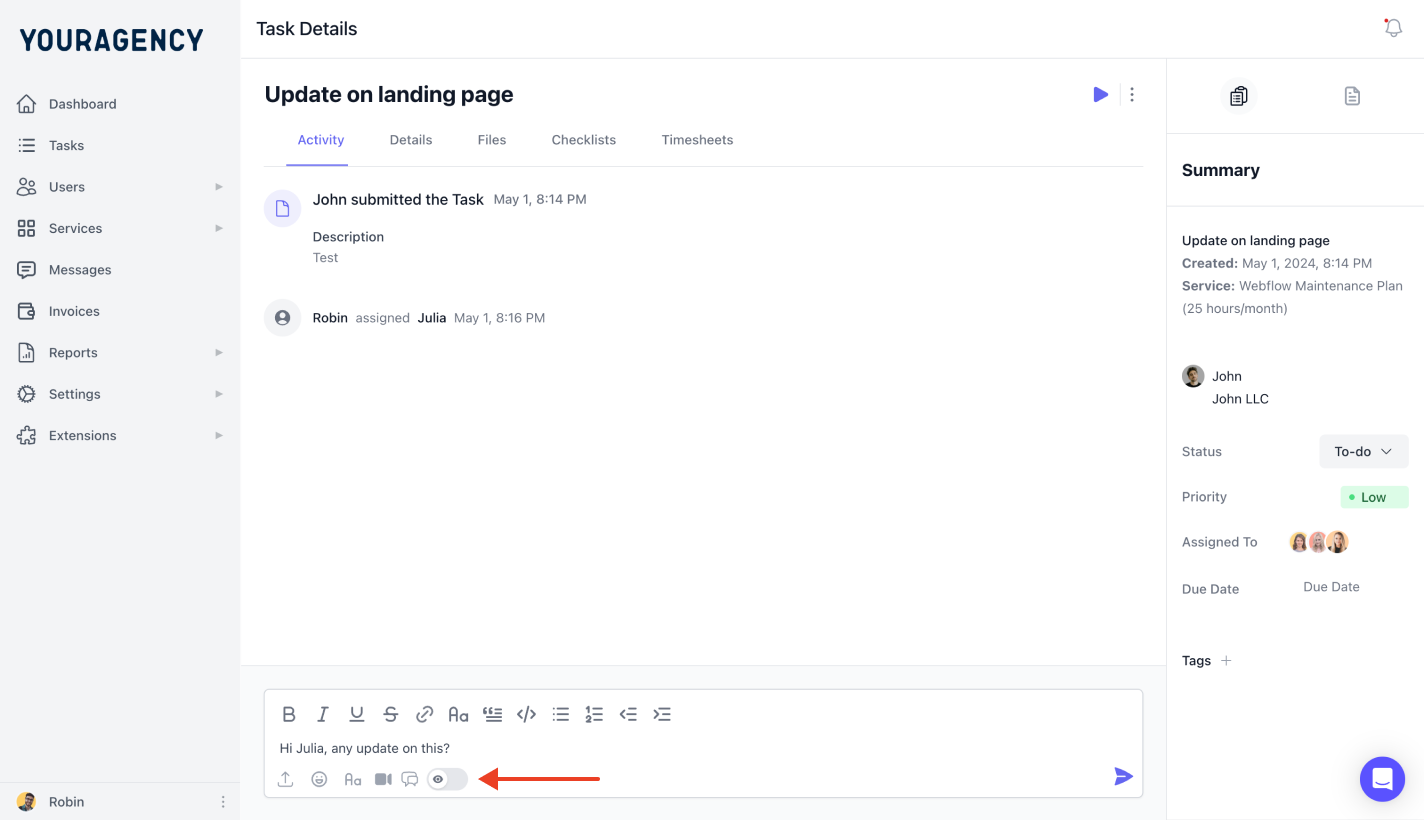Click John's avatar in Summary

click(x=1193, y=376)
